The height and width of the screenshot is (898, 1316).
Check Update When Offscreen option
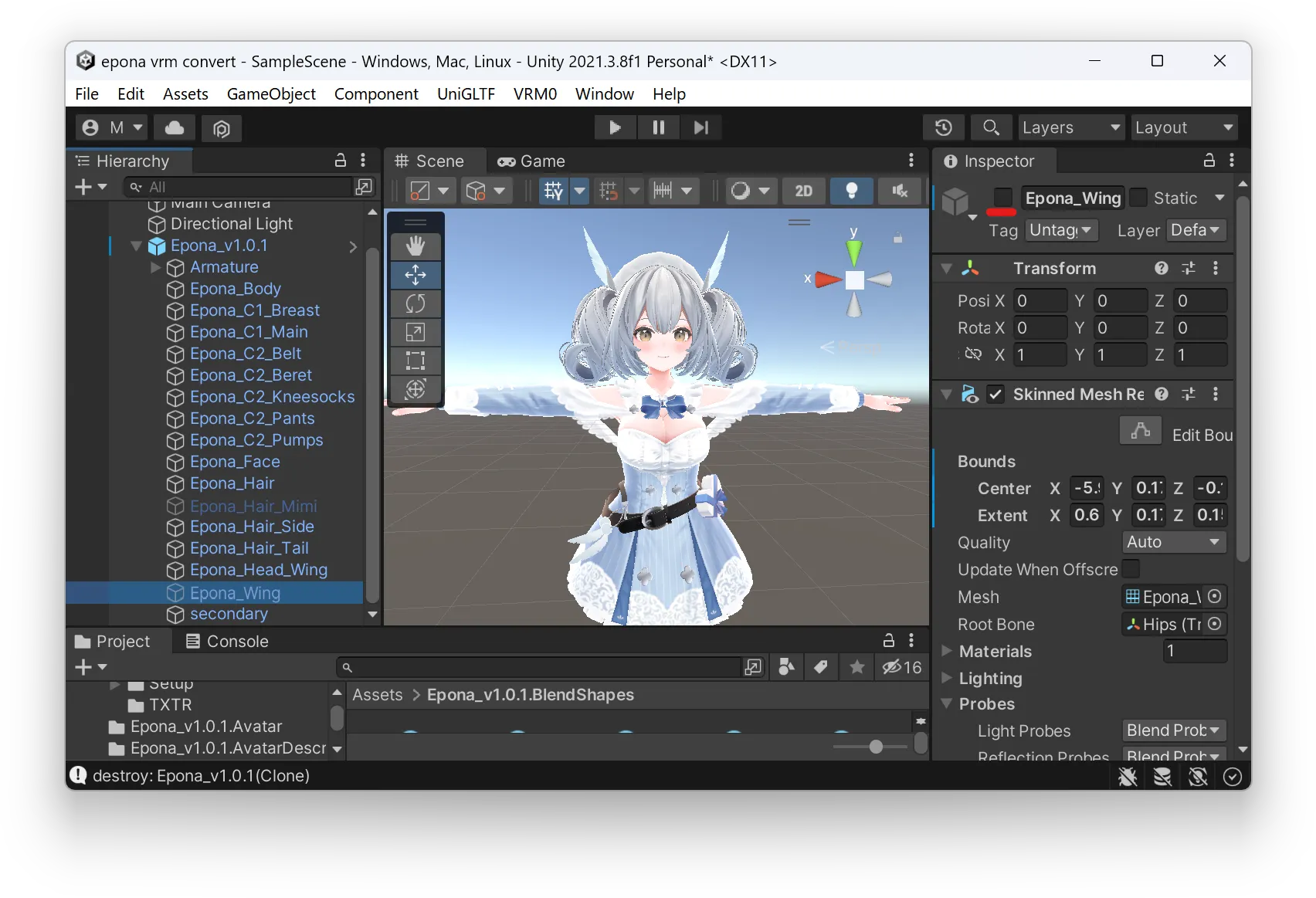pyautogui.click(x=1131, y=569)
